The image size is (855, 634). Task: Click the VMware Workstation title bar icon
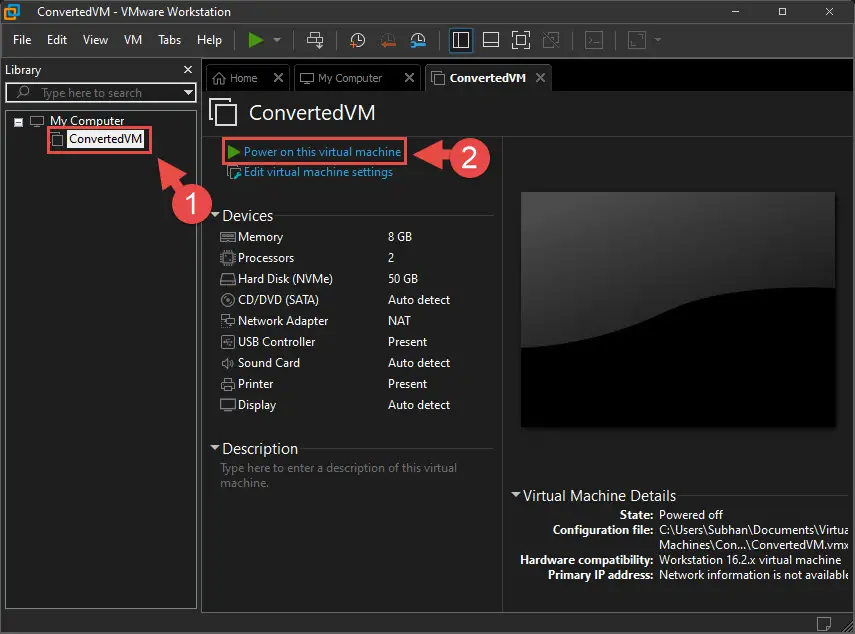11,11
